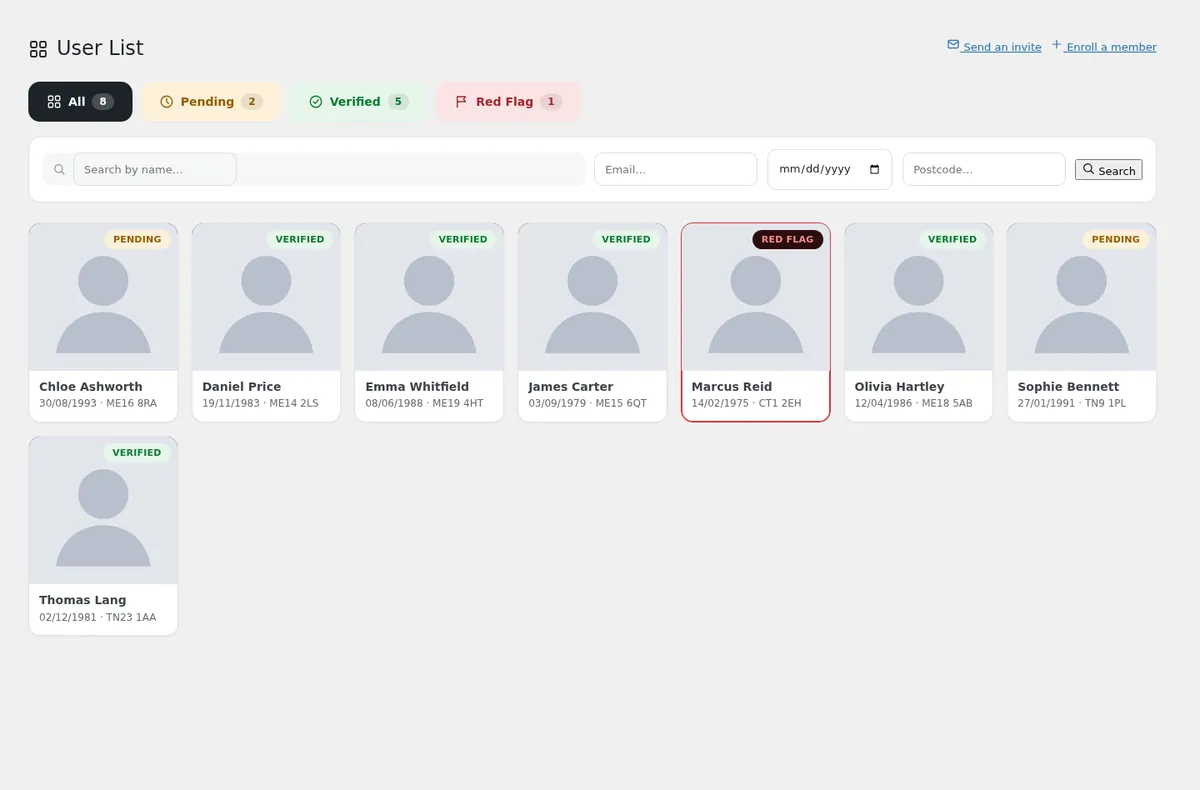Focus the Search by name field
Image resolution: width=1200 pixels, height=790 pixels.
(x=155, y=170)
